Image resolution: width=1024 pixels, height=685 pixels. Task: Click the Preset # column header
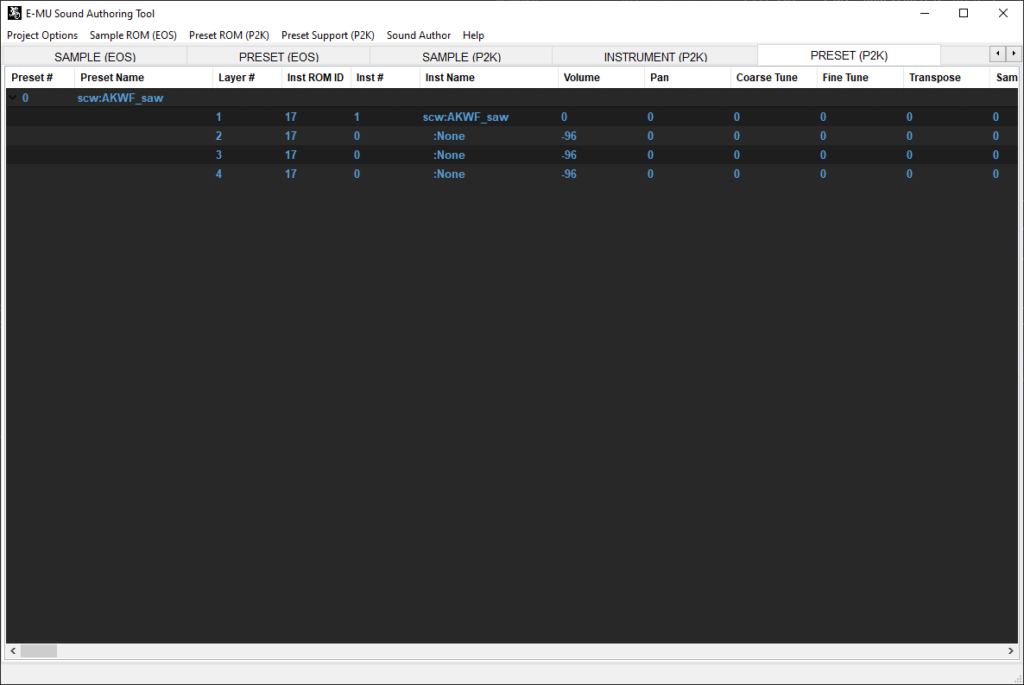click(40, 78)
